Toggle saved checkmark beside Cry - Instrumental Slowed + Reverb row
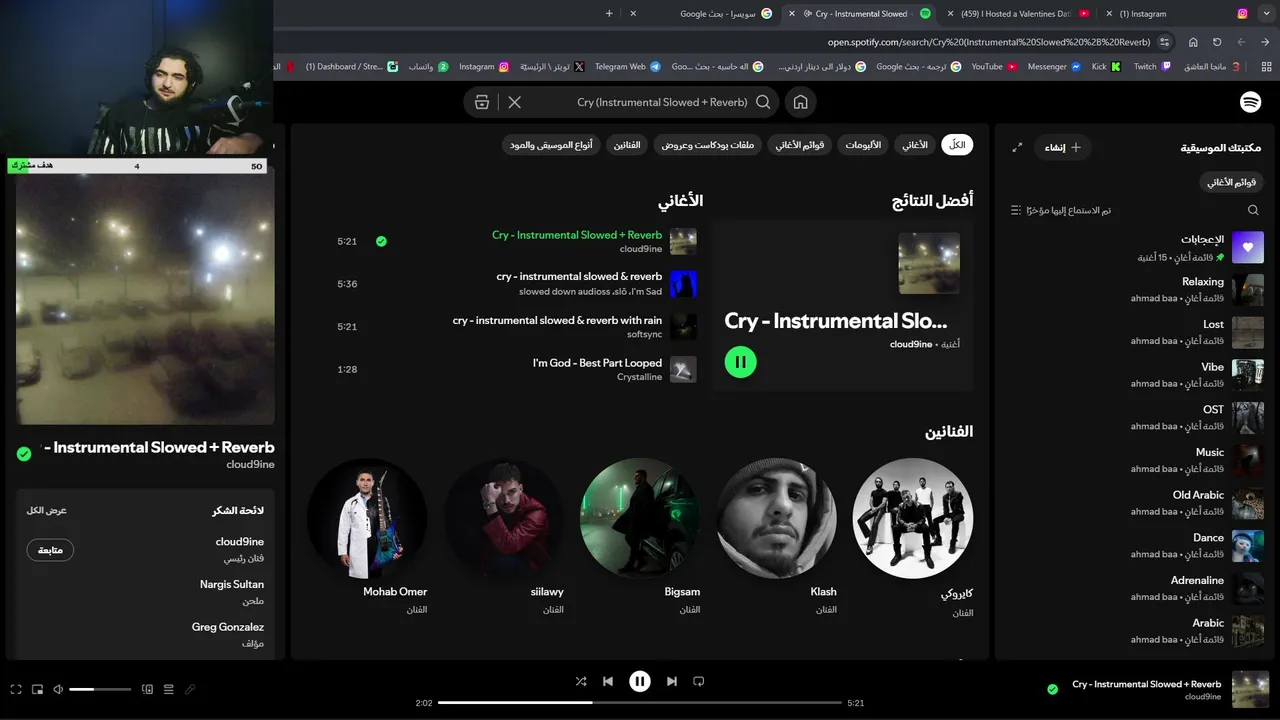Viewport: 1280px width, 720px height. click(x=381, y=241)
